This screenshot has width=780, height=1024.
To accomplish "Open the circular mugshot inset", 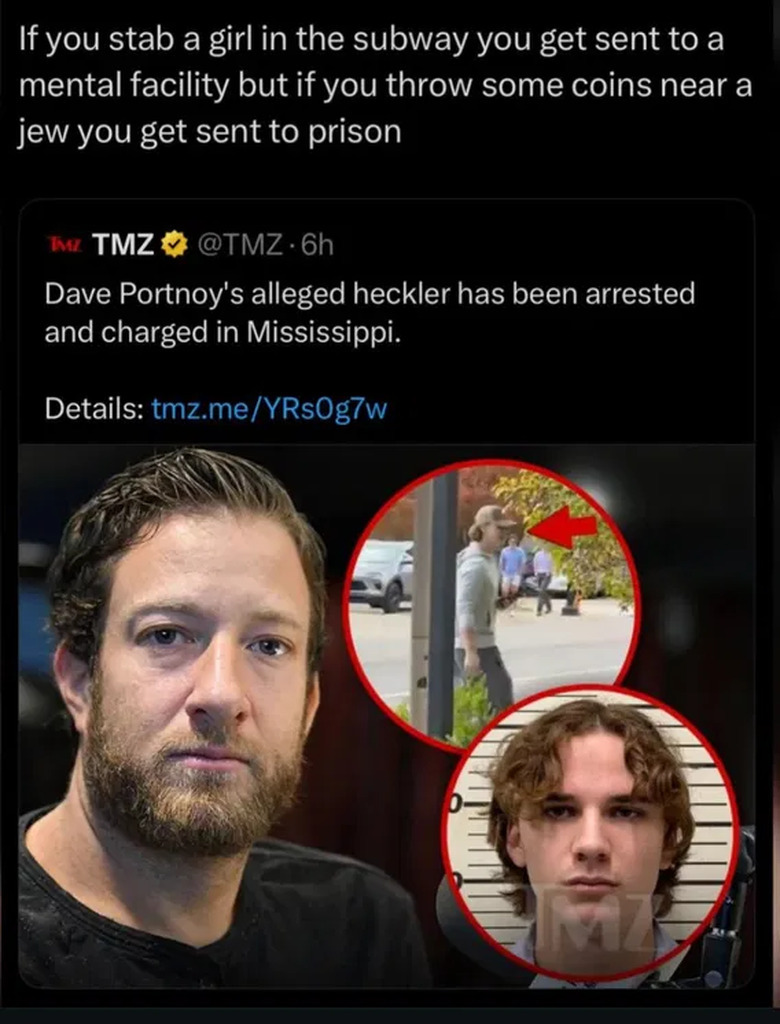I will (590, 835).
